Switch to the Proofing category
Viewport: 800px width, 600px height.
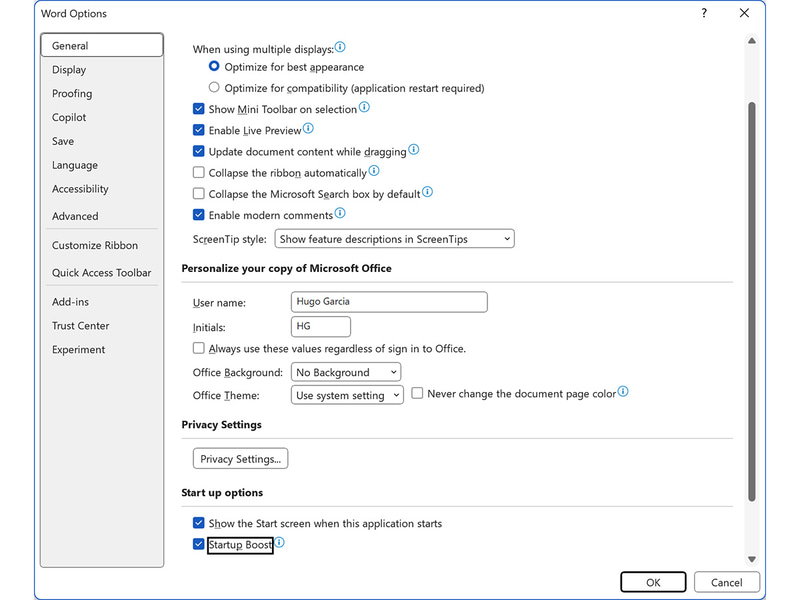(71, 93)
